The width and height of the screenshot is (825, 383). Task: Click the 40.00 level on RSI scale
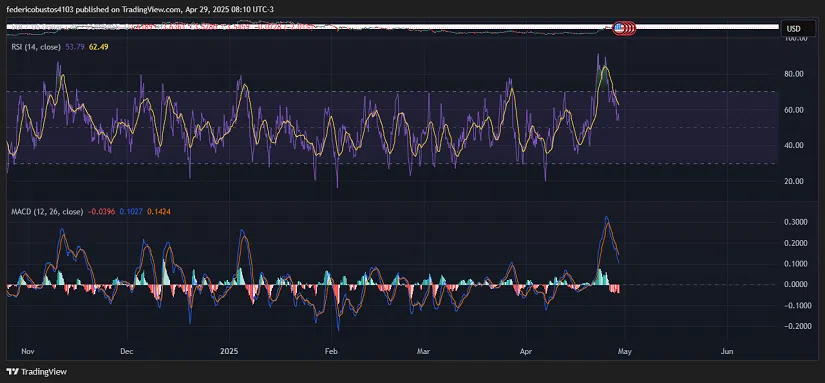point(794,146)
